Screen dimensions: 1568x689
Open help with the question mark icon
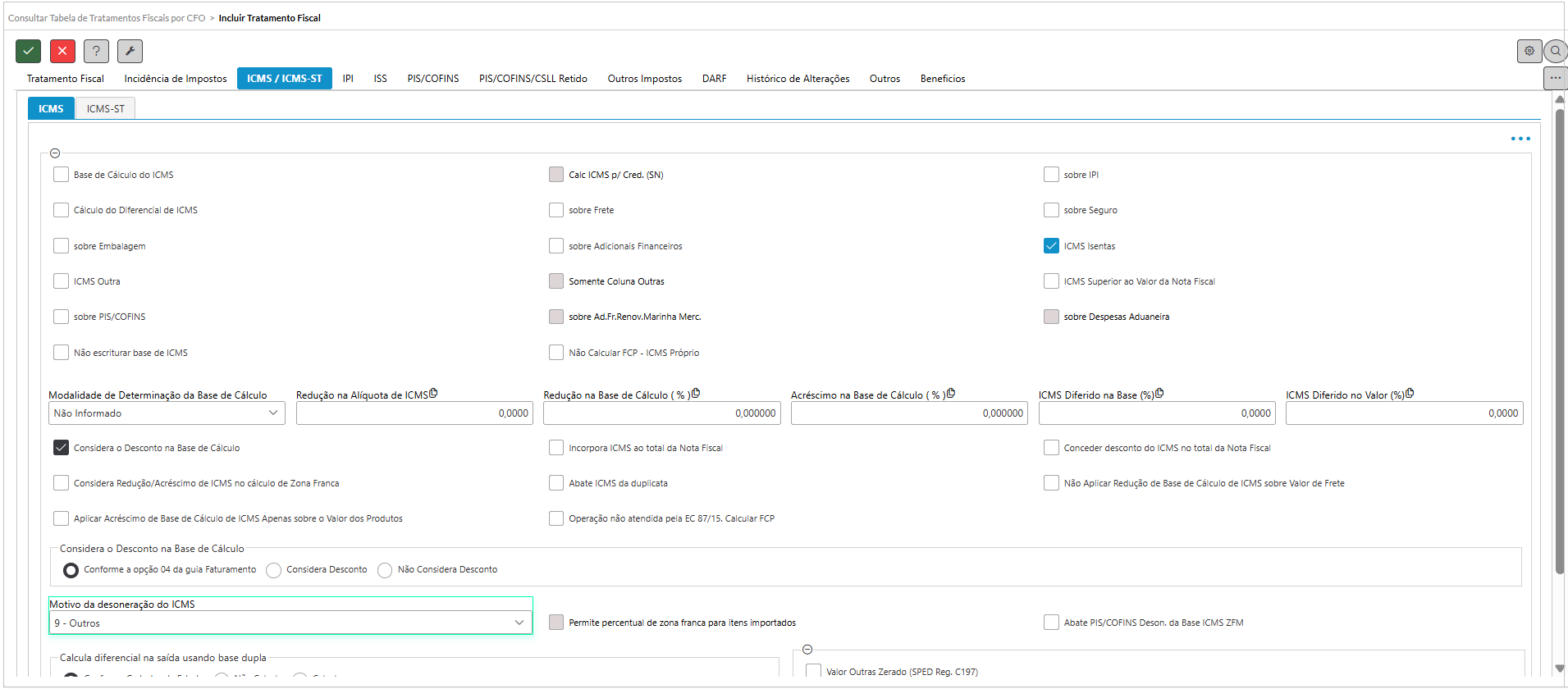(96, 51)
